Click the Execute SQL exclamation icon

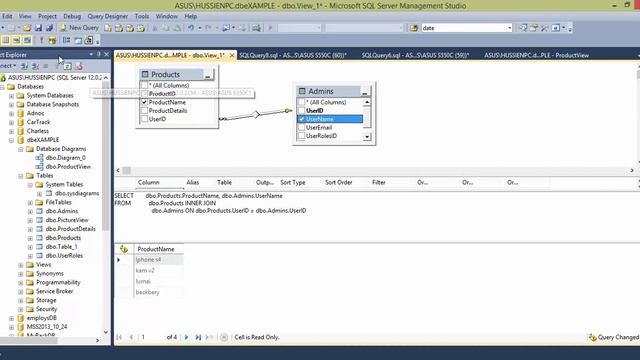coord(41,40)
